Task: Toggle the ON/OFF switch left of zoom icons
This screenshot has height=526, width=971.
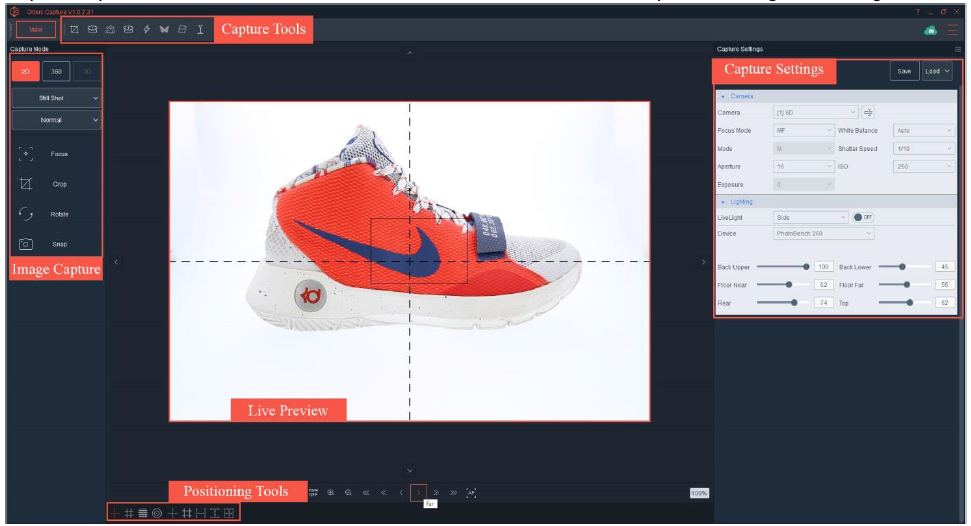Action: [x=313, y=493]
